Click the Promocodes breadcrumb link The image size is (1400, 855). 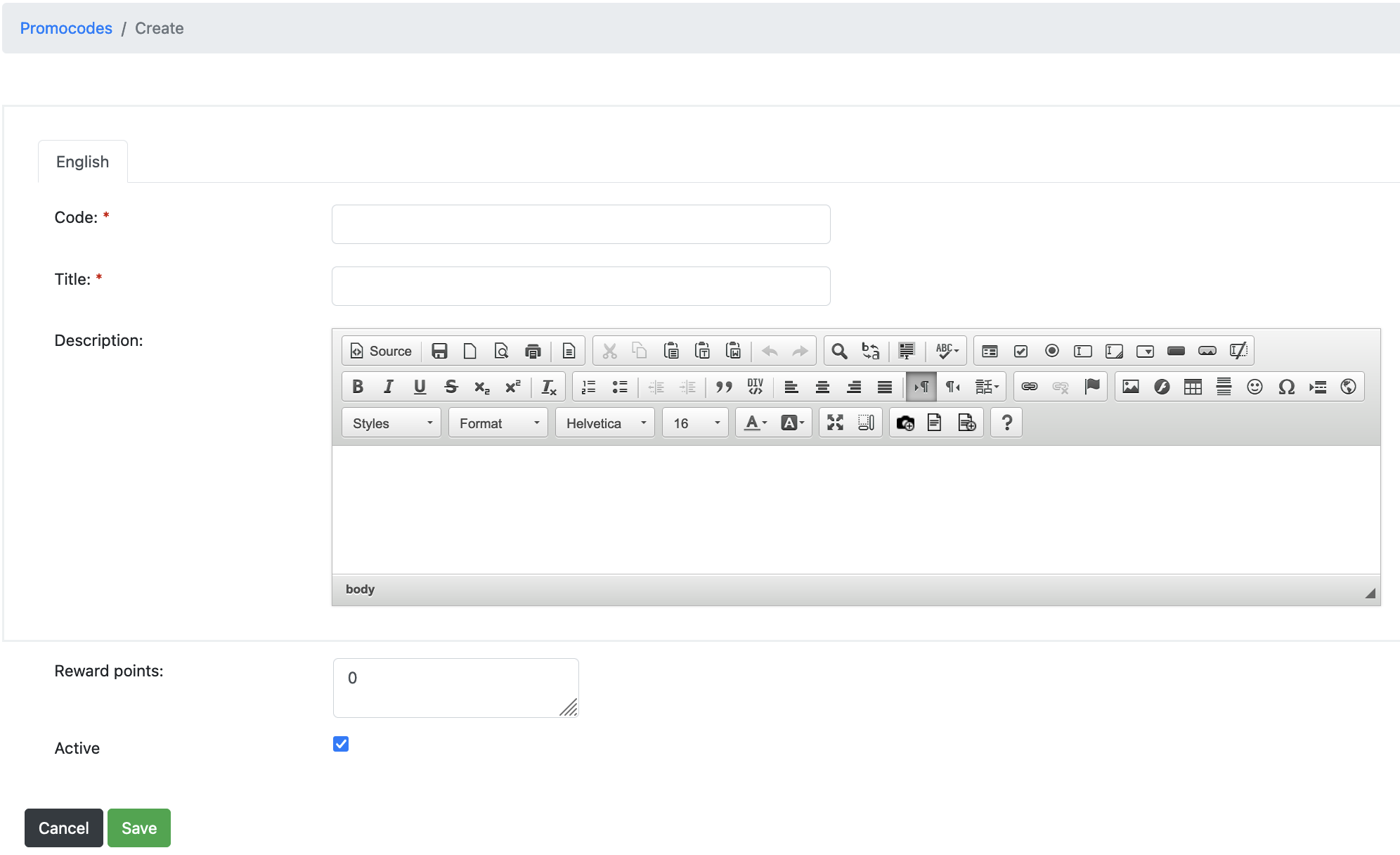pos(66,28)
